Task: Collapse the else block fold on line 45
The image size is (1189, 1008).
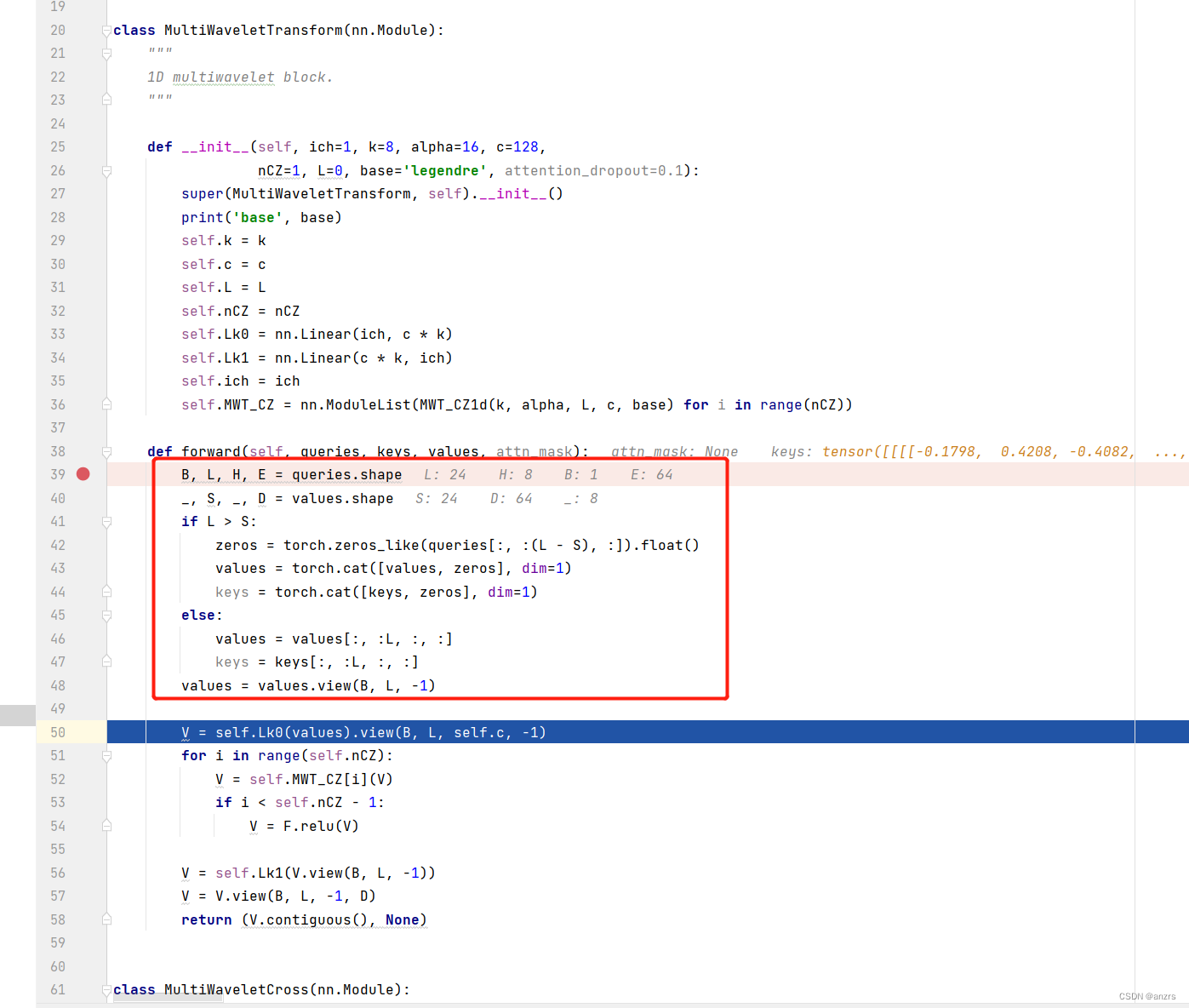Action: [x=106, y=616]
